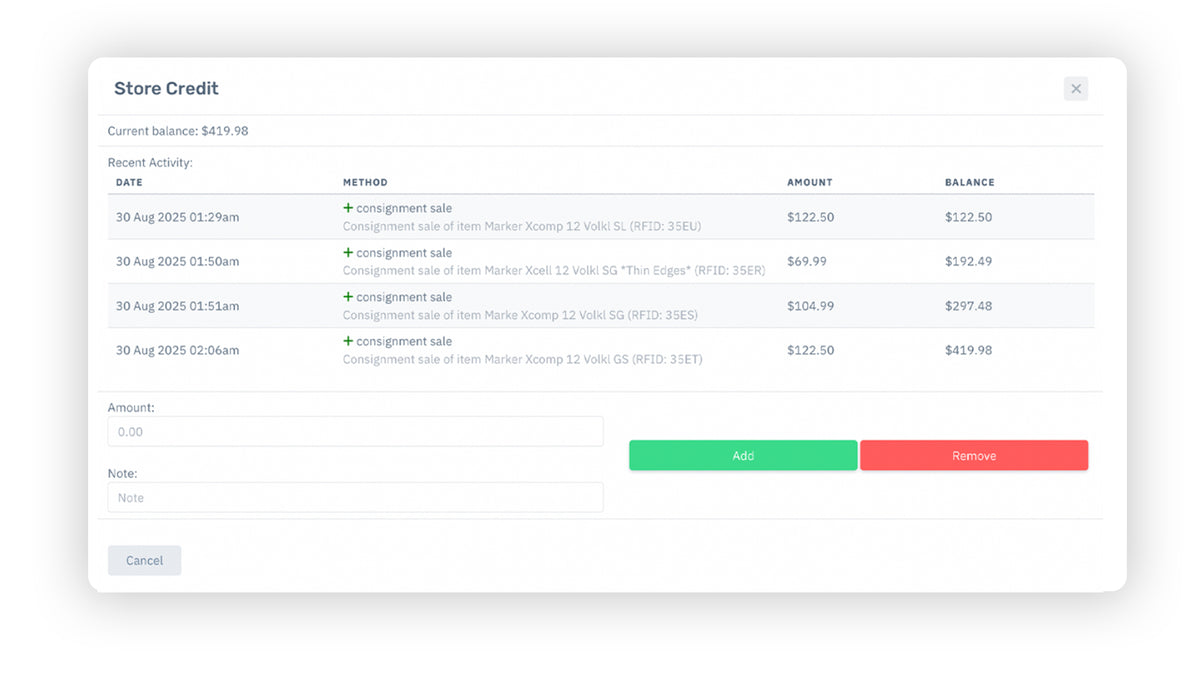Click plus icon on 01:51am consignment sale
Image resolution: width=1200 pixels, height=675 pixels.
(348, 297)
